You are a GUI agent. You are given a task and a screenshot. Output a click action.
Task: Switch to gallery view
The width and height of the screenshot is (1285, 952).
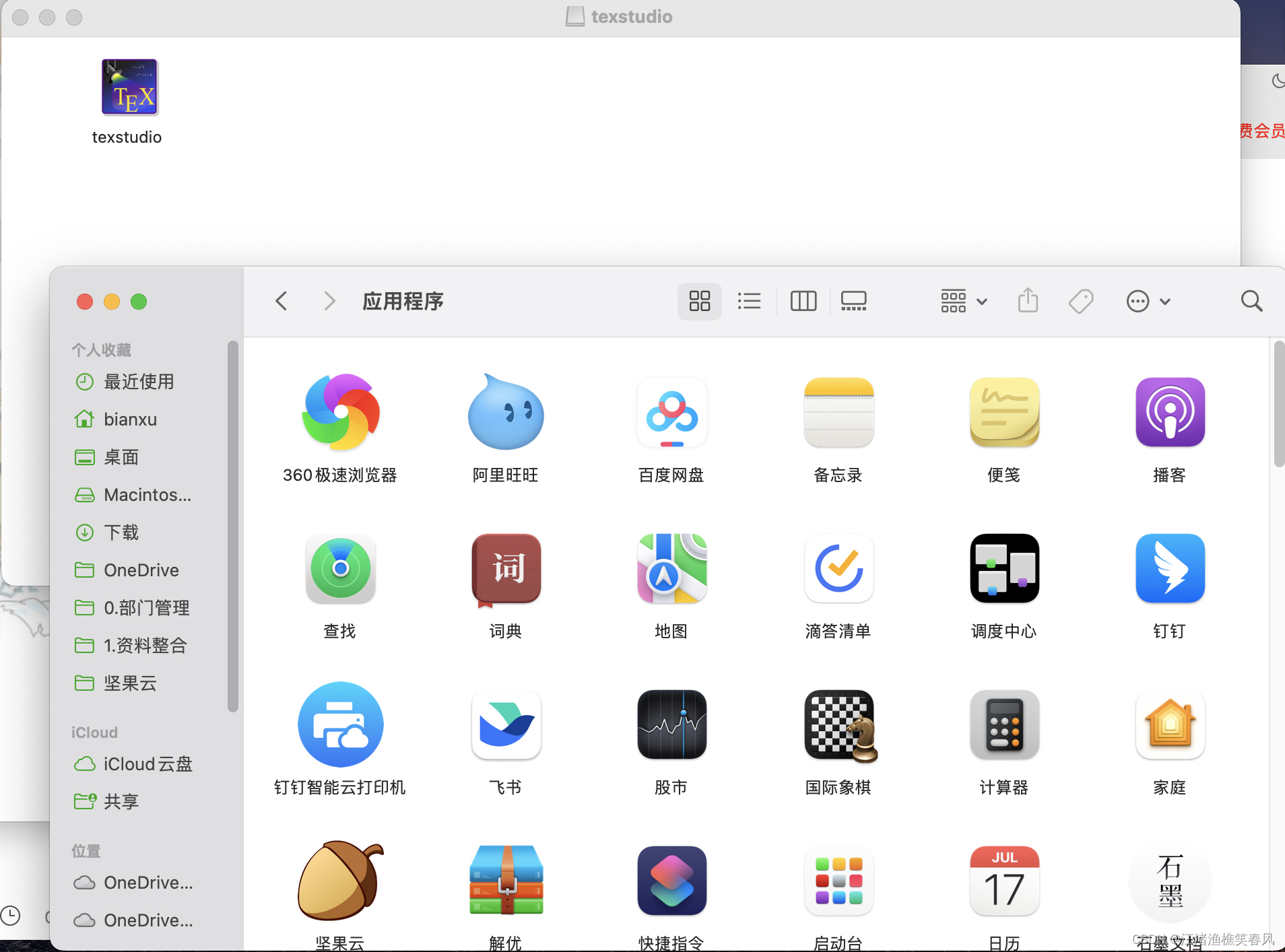pos(853,301)
